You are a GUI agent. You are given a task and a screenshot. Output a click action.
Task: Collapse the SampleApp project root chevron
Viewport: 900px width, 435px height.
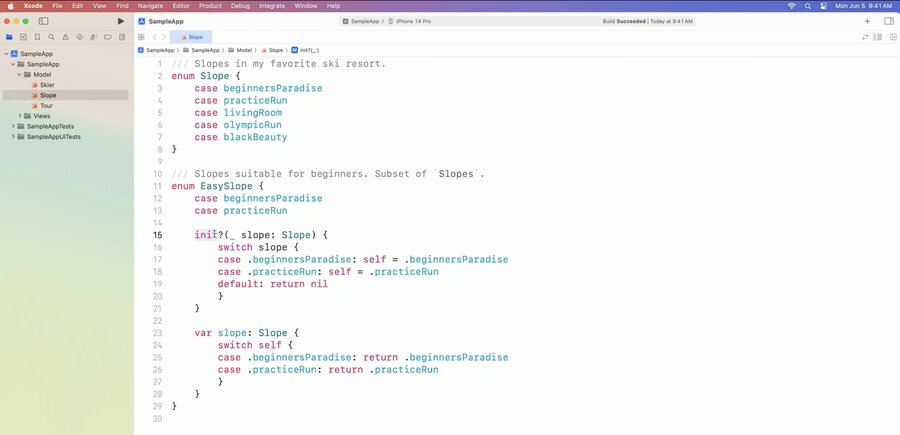click(6, 54)
